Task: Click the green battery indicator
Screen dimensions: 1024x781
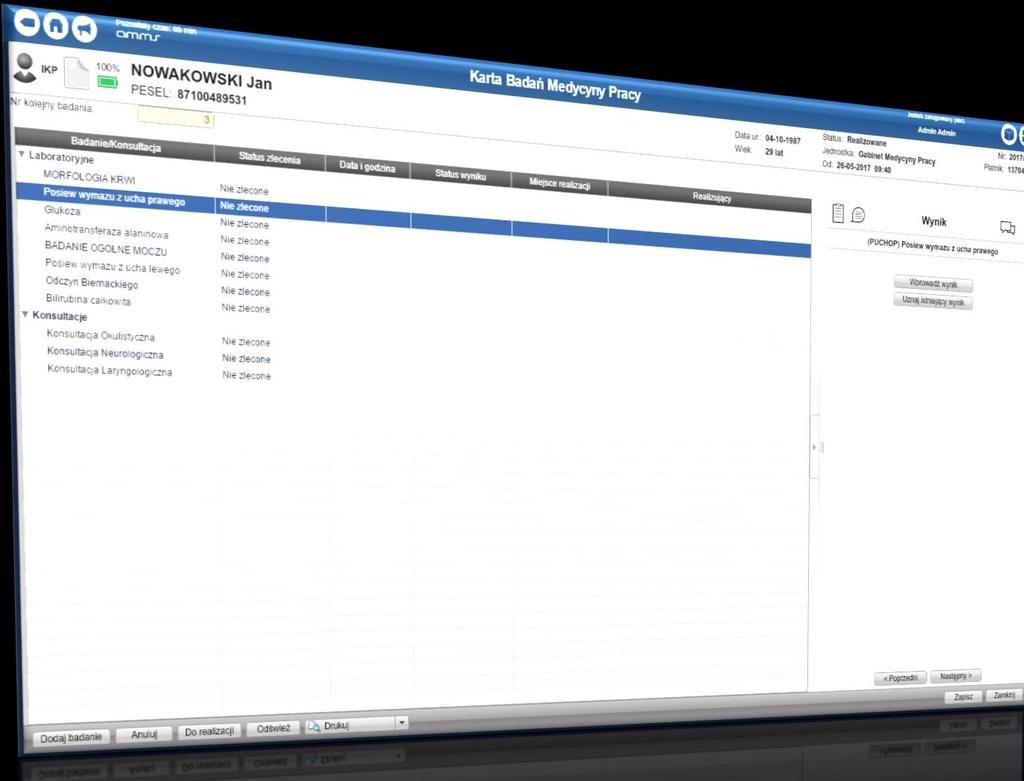Action: (x=108, y=82)
